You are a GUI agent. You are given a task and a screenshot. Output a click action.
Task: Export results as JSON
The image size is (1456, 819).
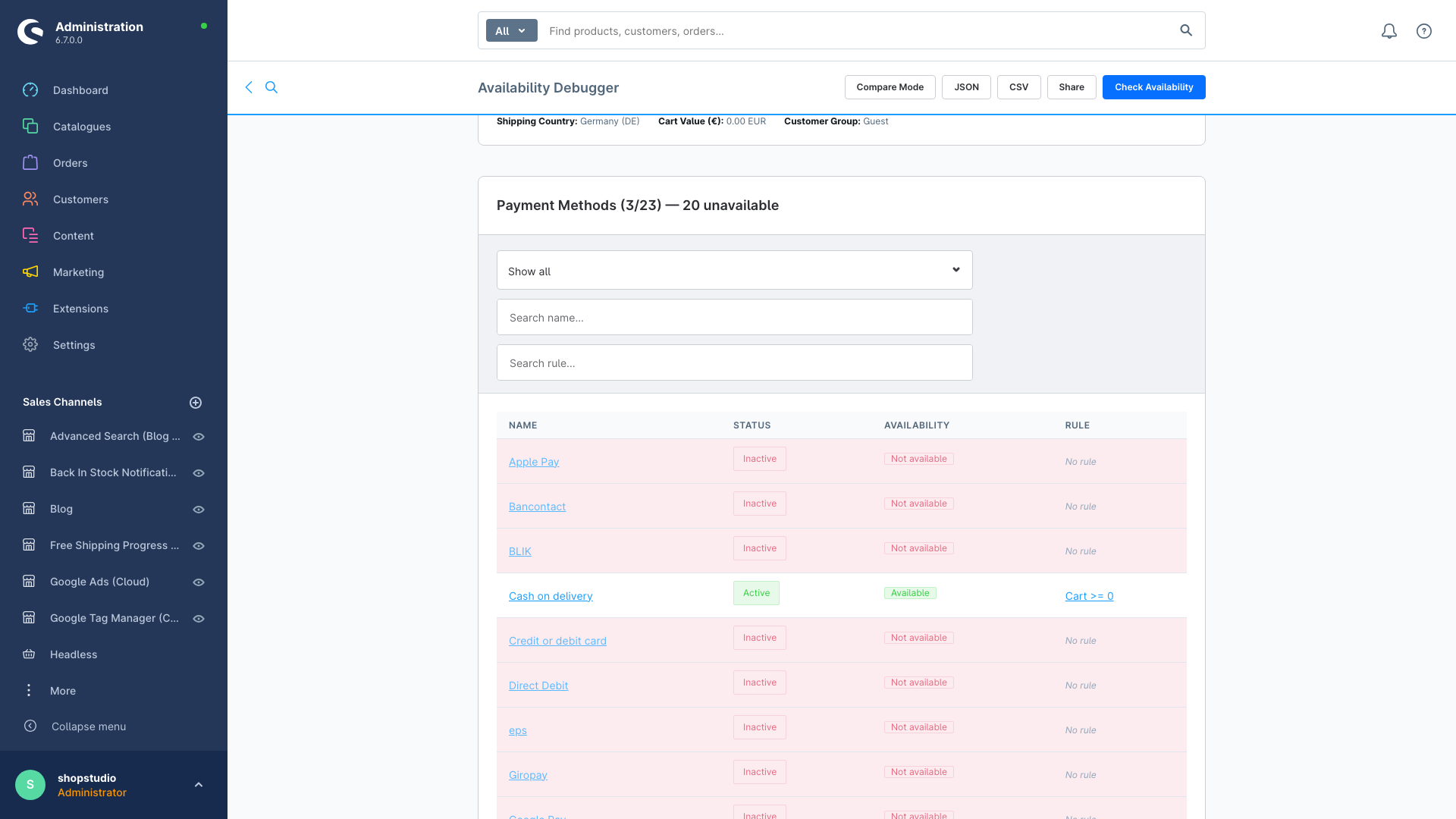[x=966, y=87]
